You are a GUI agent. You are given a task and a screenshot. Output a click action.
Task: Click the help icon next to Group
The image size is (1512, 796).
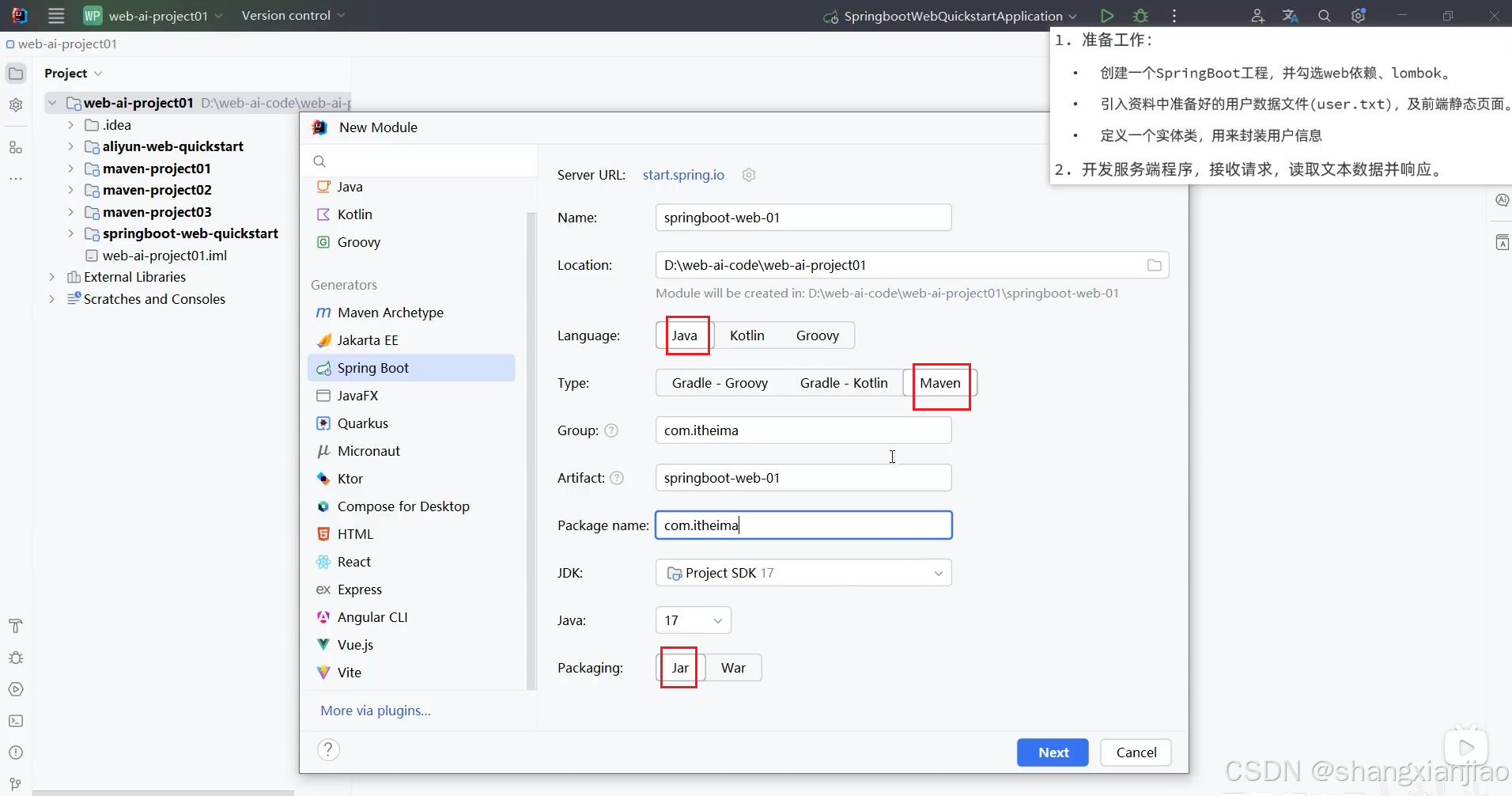(611, 430)
